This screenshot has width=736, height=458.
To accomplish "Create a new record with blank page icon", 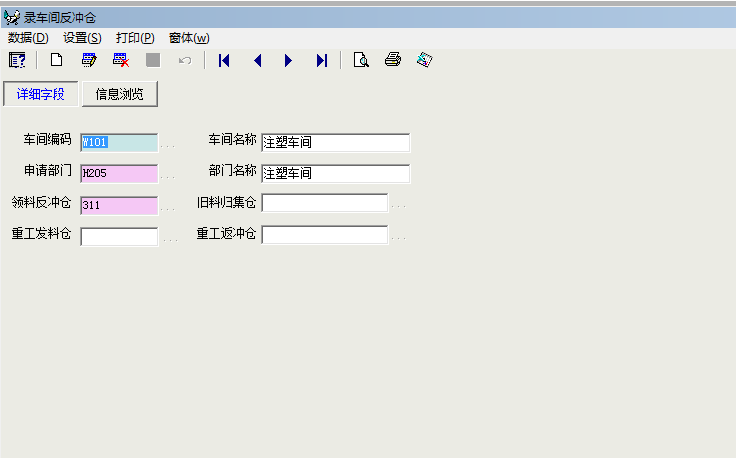I will click(57, 60).
